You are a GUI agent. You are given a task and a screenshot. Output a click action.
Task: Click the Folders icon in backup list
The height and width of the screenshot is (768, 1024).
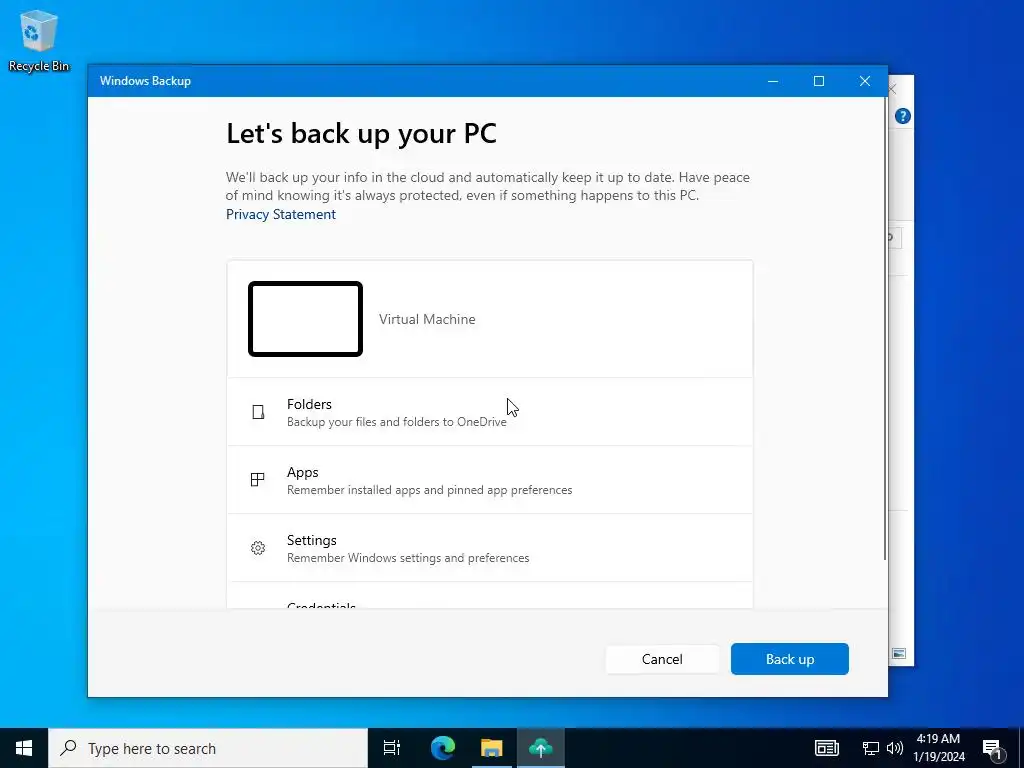coord(258,412)
